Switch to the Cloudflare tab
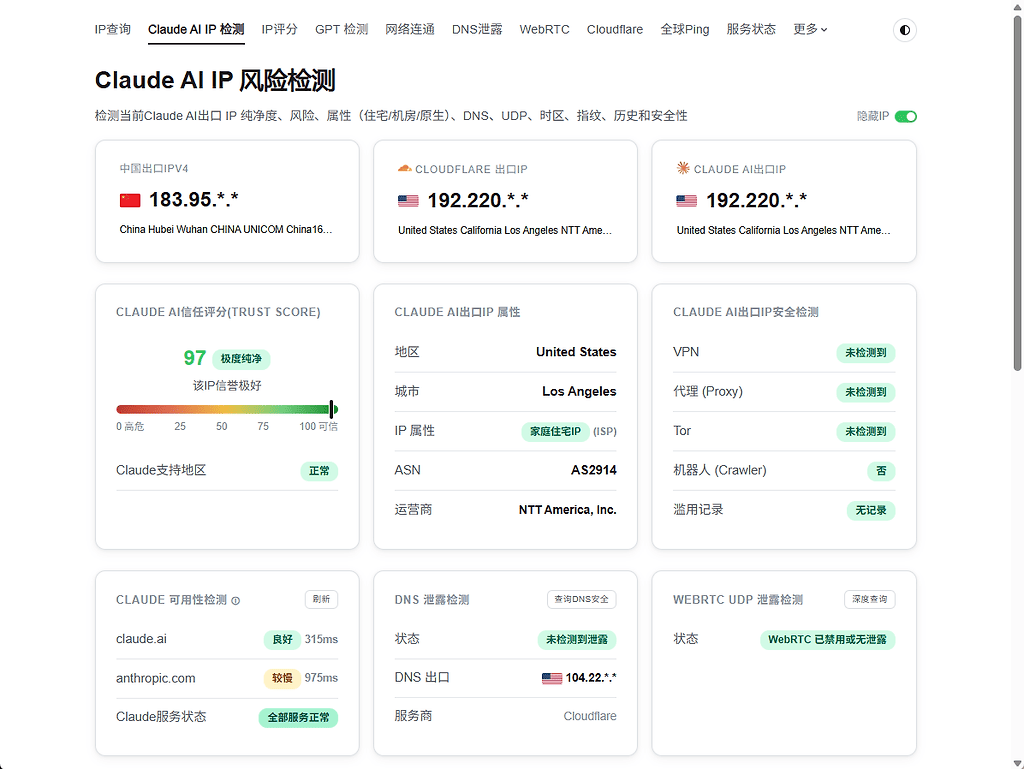 tap(615, 29)
